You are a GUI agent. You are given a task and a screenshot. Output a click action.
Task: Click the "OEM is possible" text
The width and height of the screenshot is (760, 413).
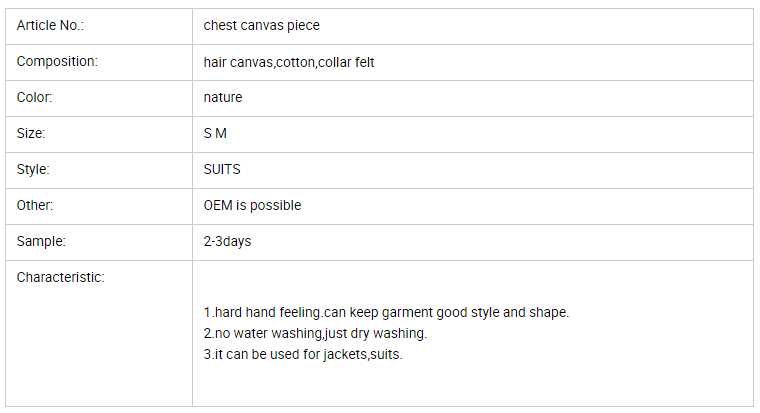252,205
